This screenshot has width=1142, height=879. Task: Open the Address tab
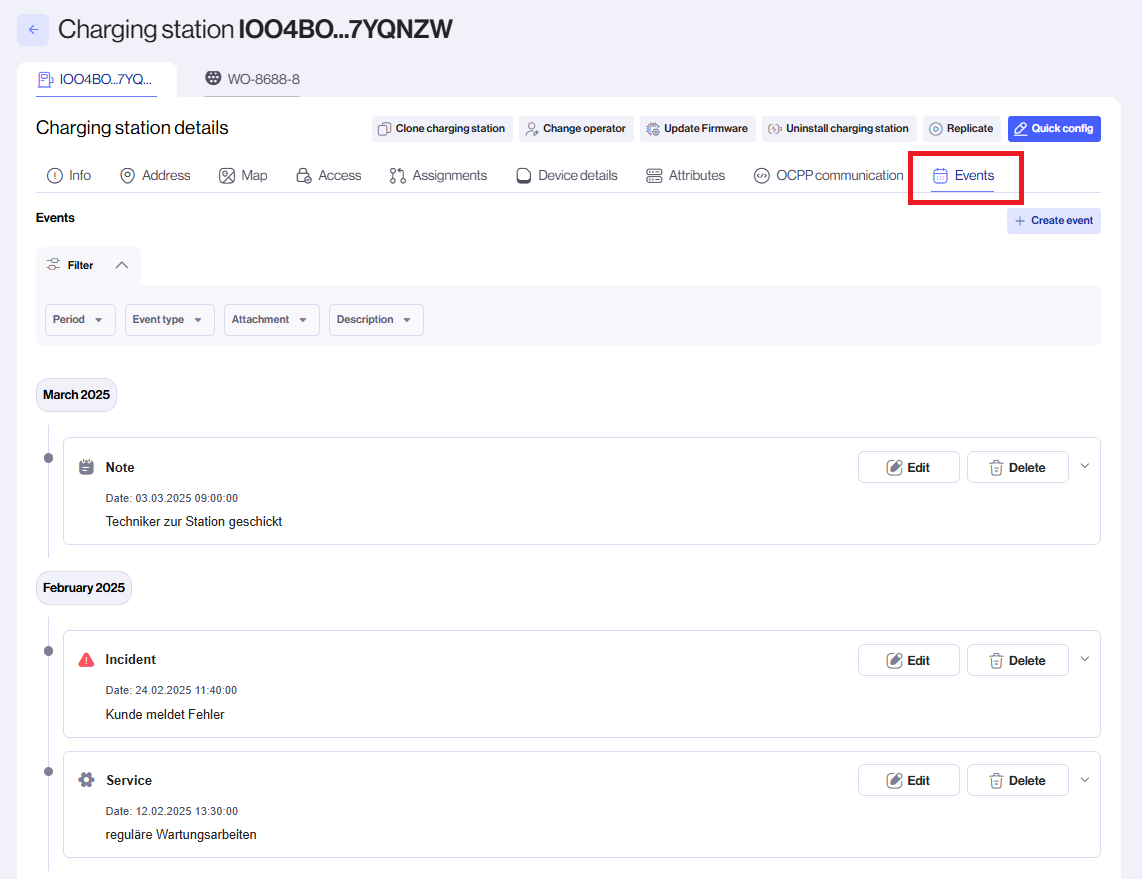tap(155, 176)
